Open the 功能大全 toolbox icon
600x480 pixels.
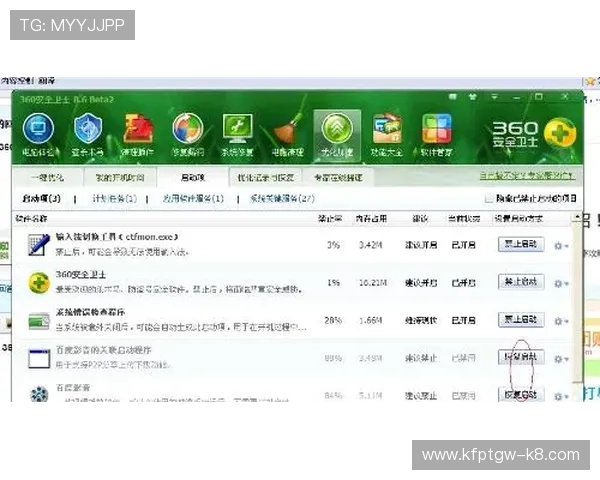387,135
